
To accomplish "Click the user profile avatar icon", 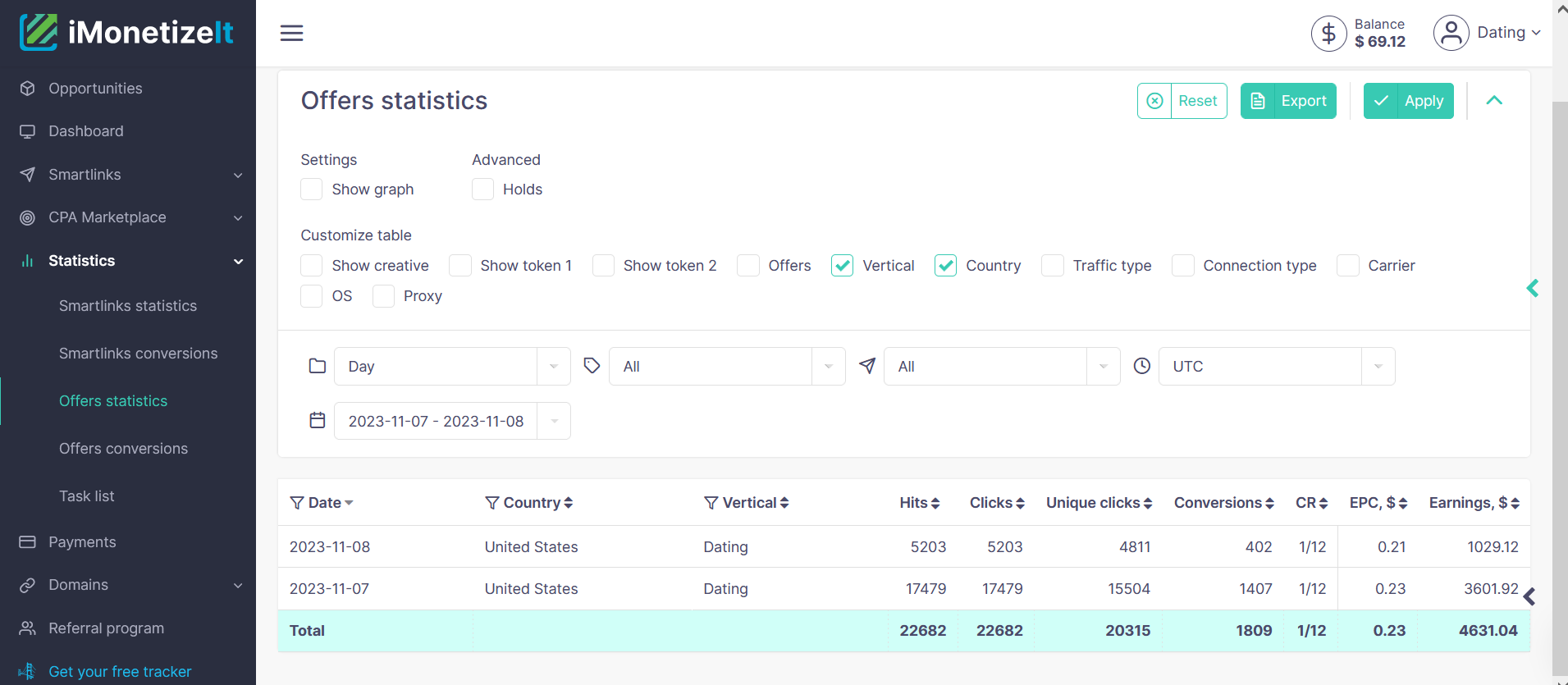I will point(1451,33).
